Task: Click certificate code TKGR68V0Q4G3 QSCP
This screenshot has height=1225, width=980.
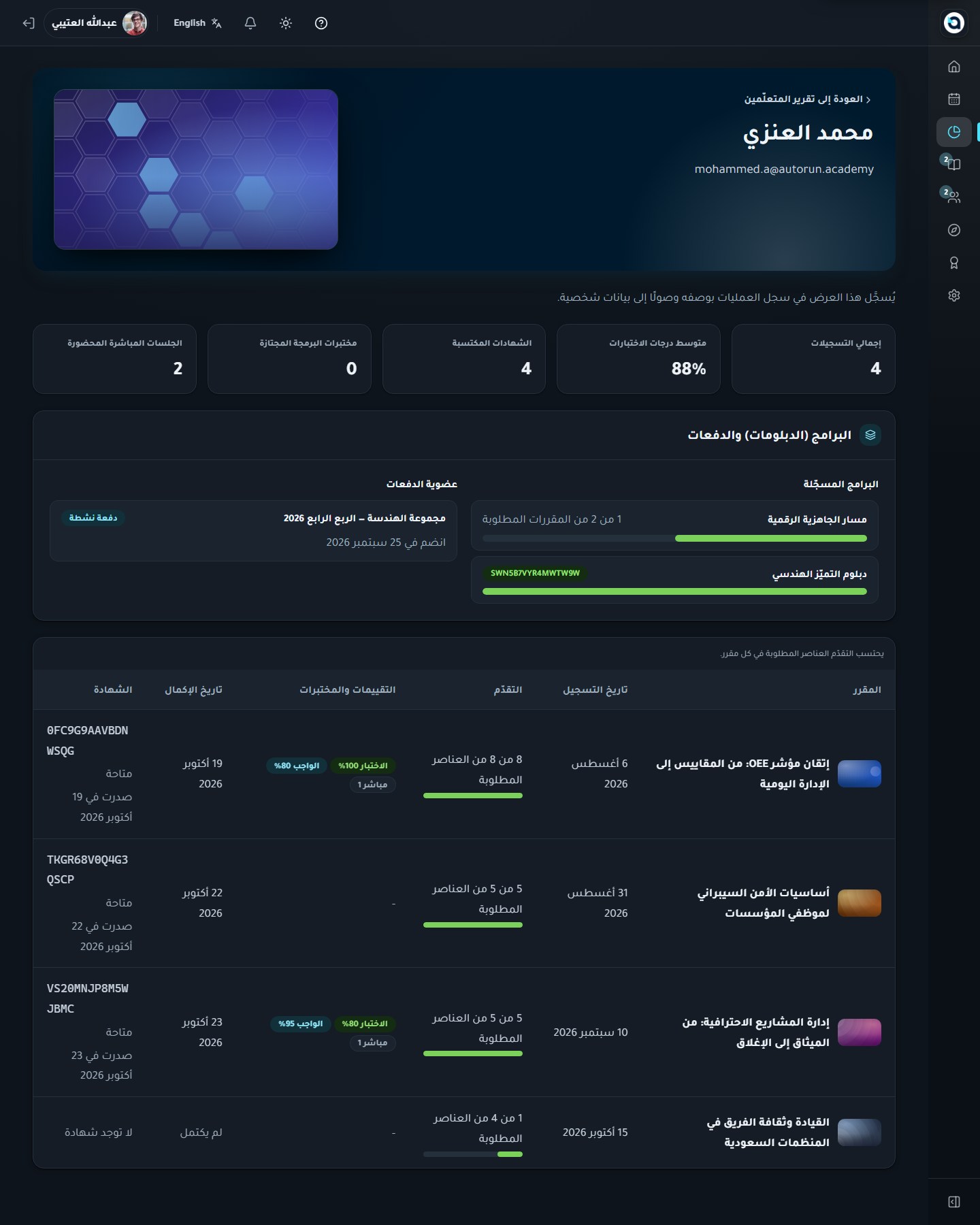Action: (x=87, y=870)
